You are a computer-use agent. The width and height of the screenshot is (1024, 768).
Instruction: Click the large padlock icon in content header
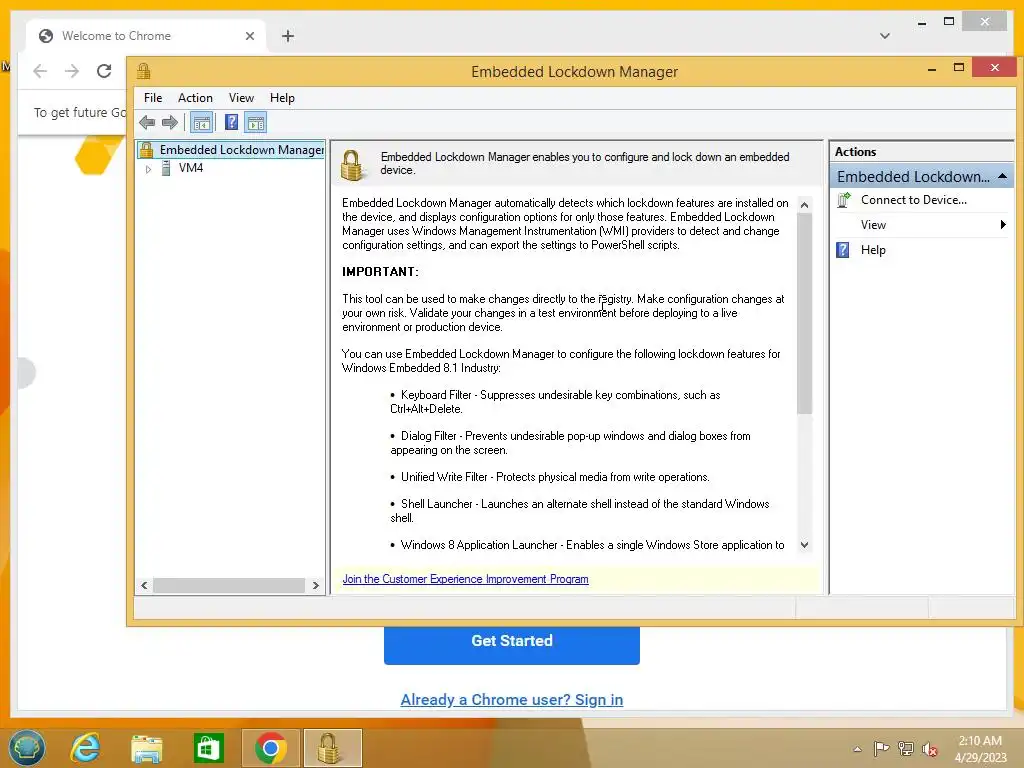point(351,165)
